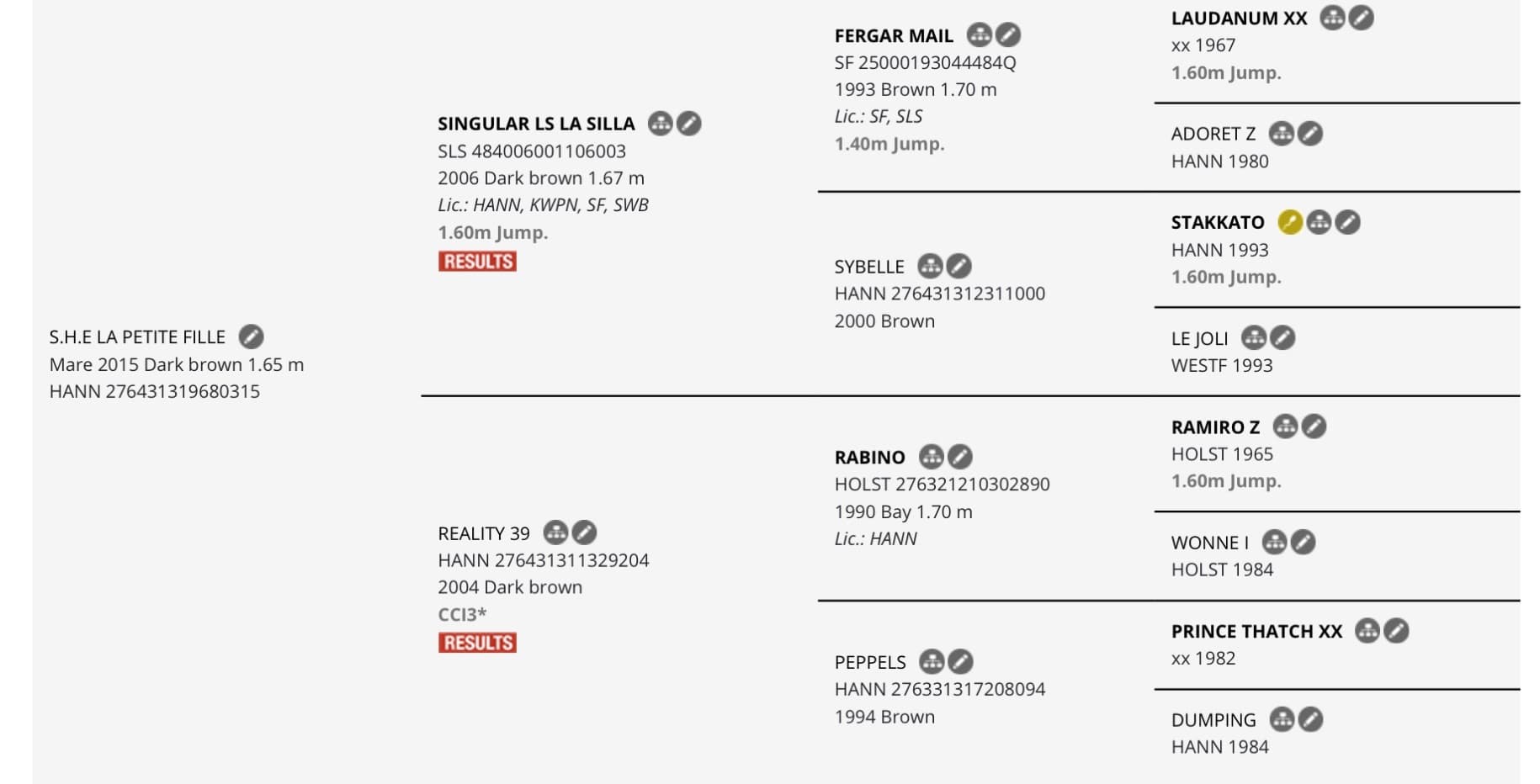Open pedigree tree icon for Singular LS La Silla

tap(661, 124)
